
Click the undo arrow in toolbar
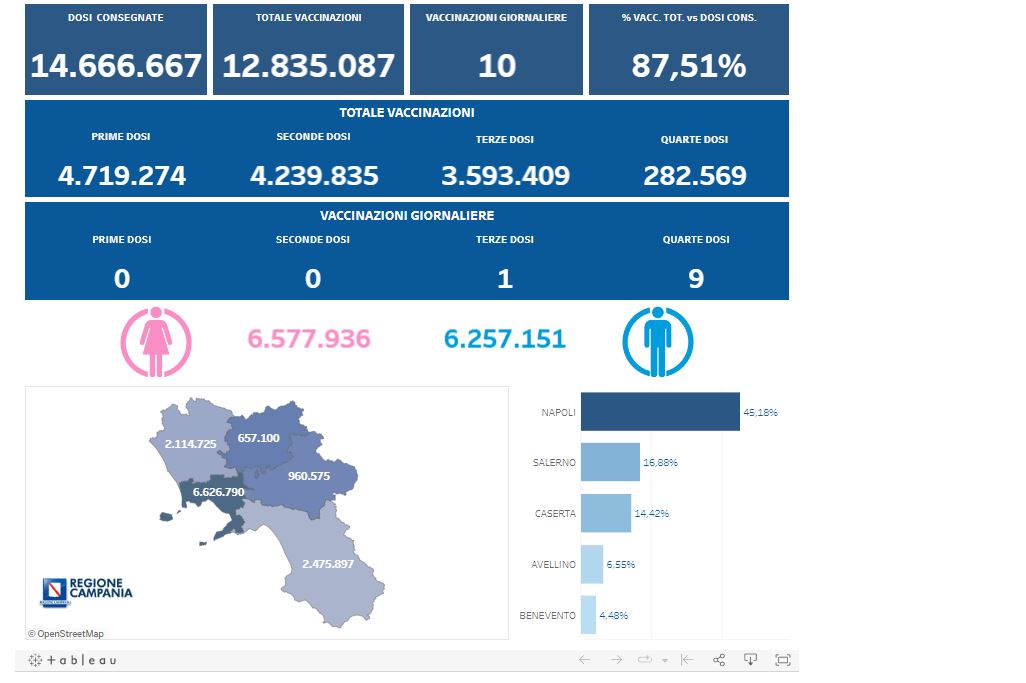click(585, 660)
